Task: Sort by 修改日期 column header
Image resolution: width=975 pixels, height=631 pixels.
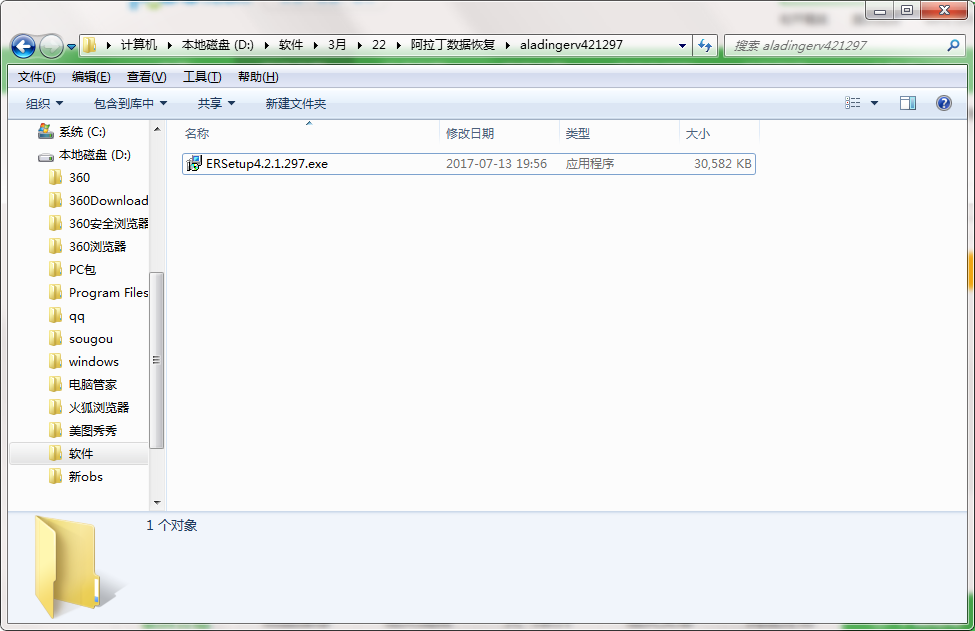Action: 469,133
